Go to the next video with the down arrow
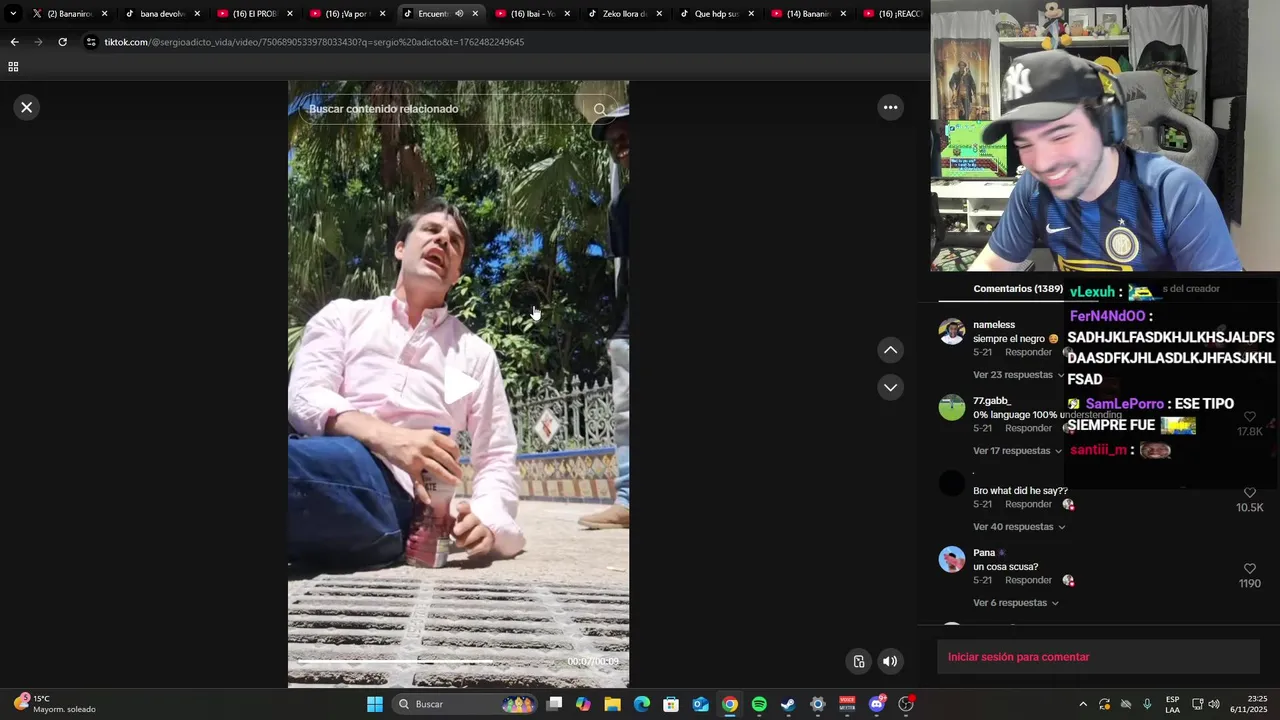The width and height of the screenshot is (1280, 720). click(x=890, y=387)
